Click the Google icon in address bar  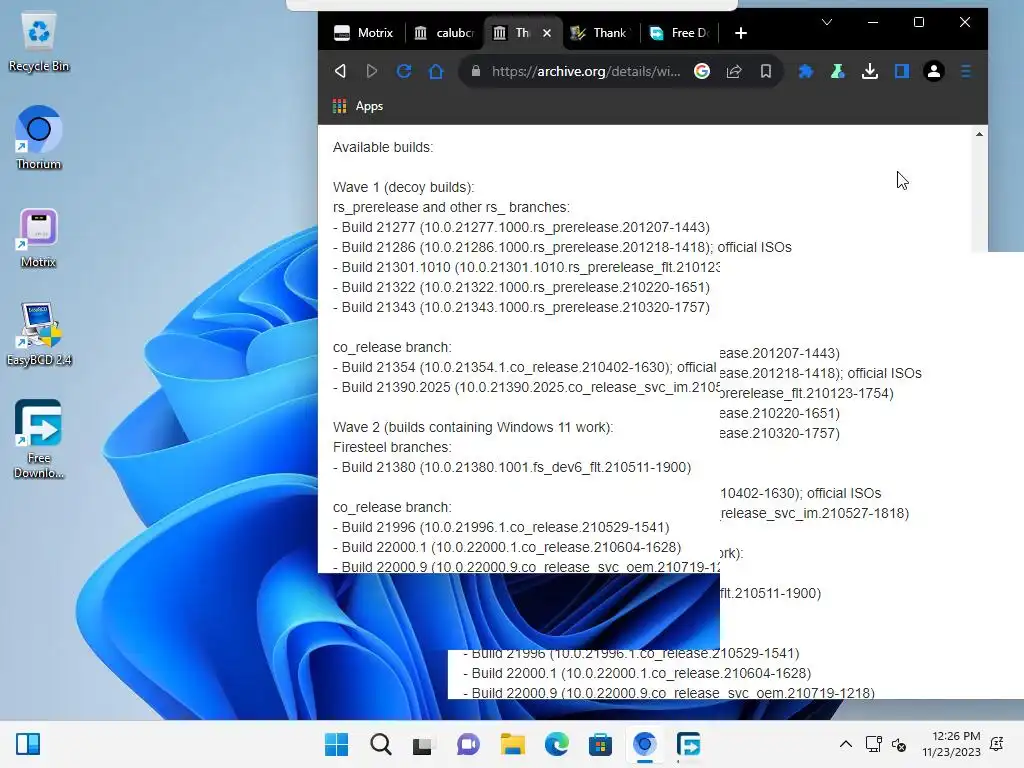702,71
